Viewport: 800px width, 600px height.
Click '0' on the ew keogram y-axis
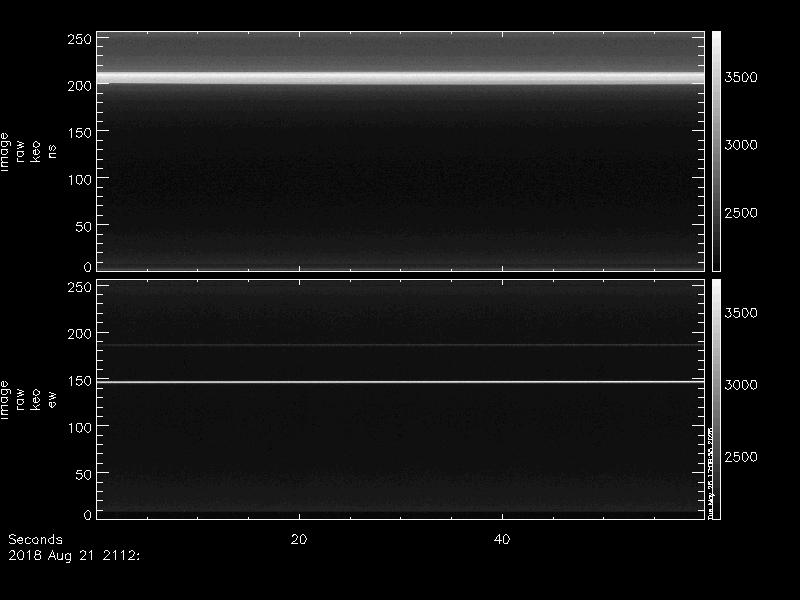(88, 514)
